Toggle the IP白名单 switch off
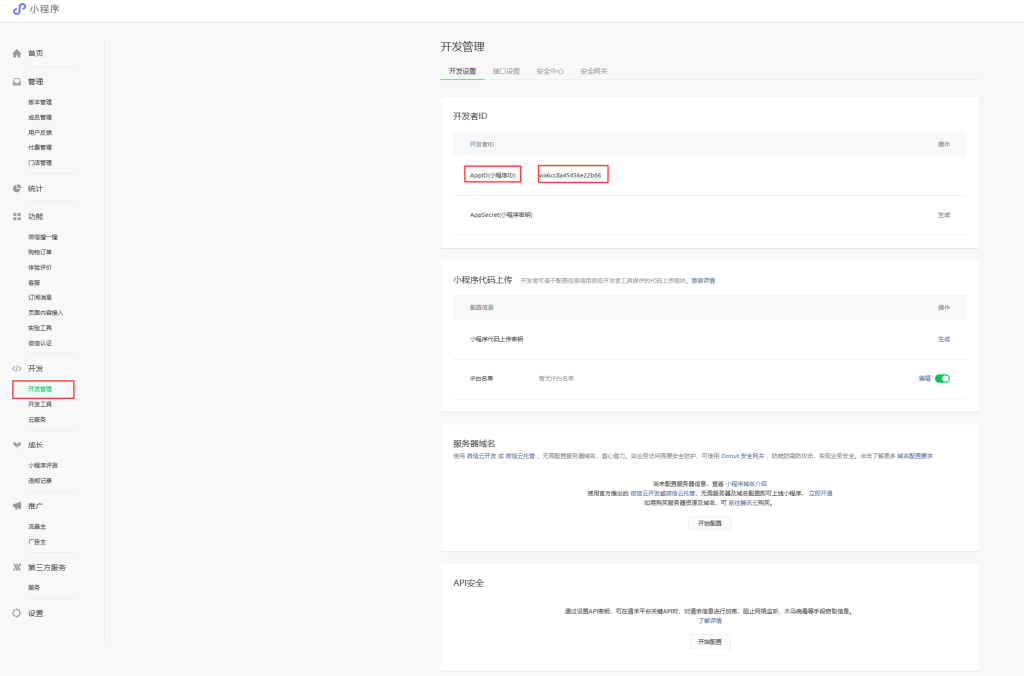This screenshot has height=676, width=1024. coord(942,379)
